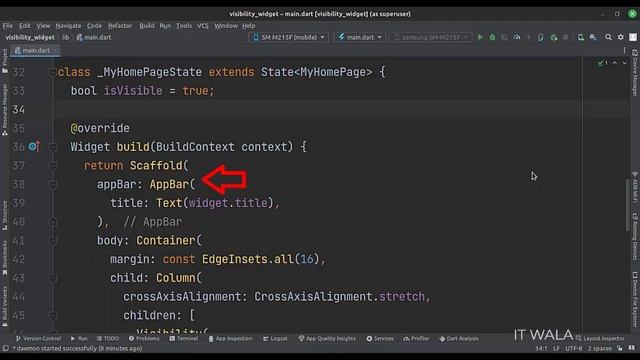640x360 pixels.
Task: Collapse children list fold on line 45
Action: tap(53, 316)
